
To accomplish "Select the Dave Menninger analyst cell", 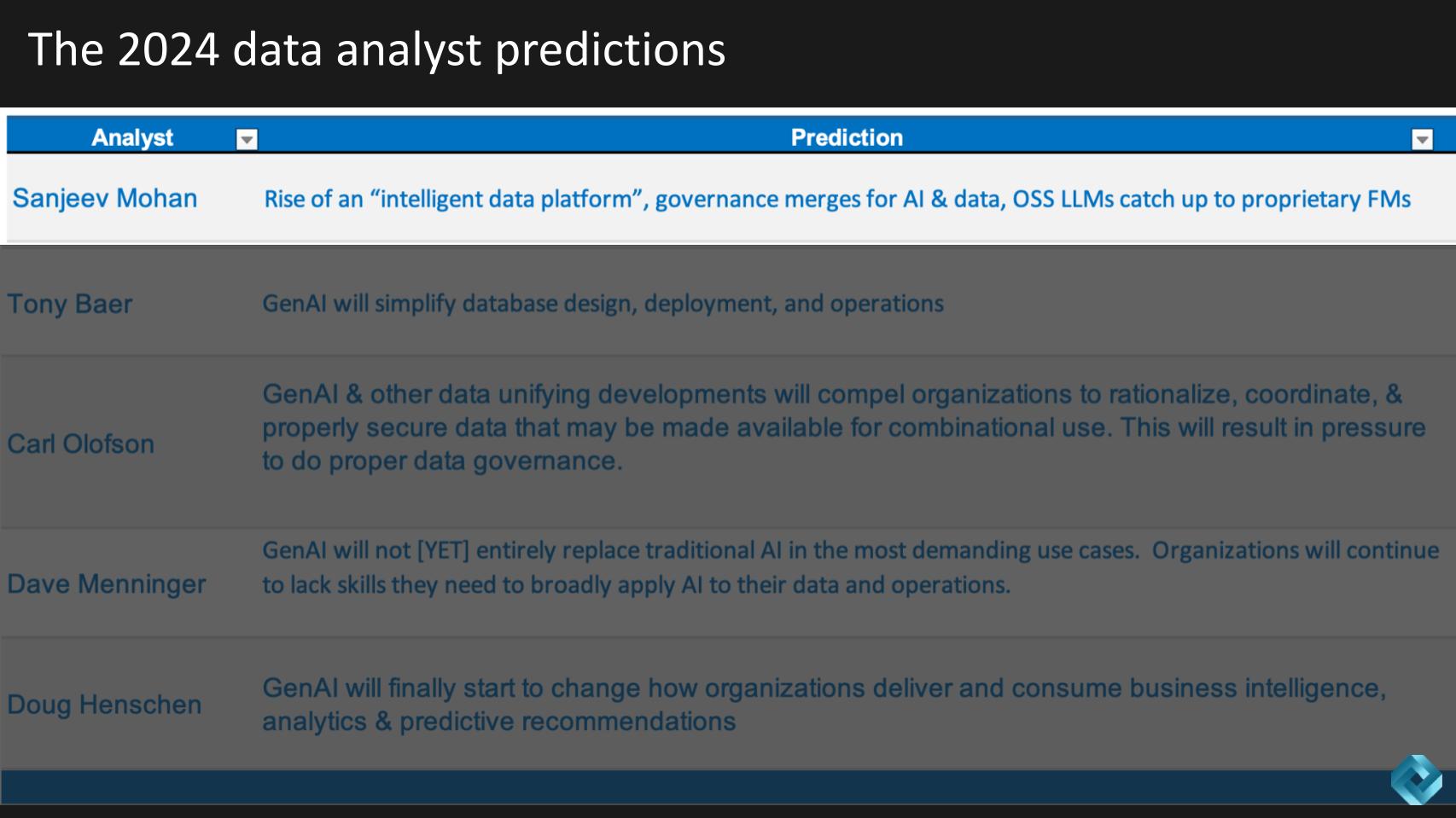I will point(107,584).
